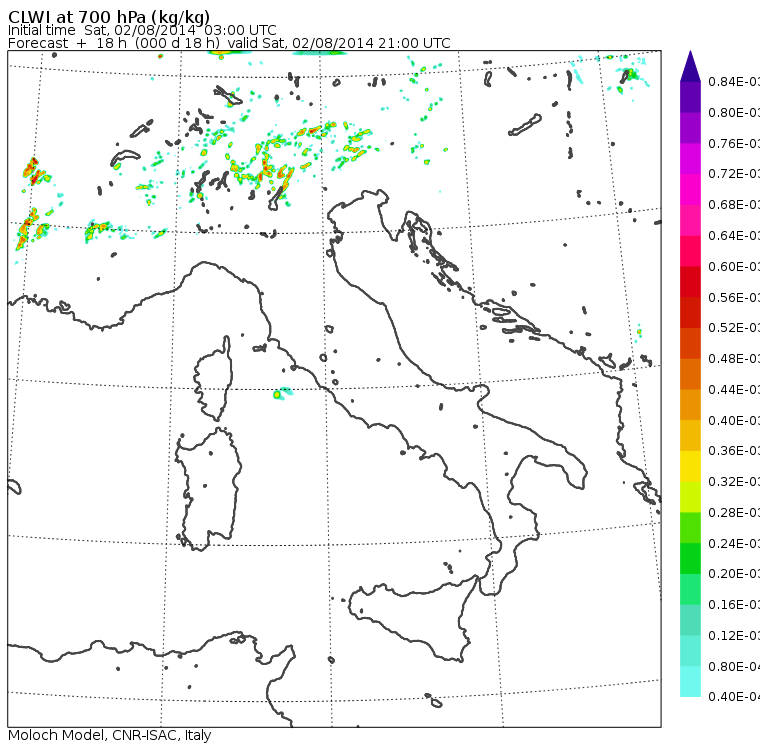Image resolution: width=760 pixels, height=749 pixels.
Task: Click colorbar band between 0.16E-03 and 0.20E-03
Action: pos(690,590)
